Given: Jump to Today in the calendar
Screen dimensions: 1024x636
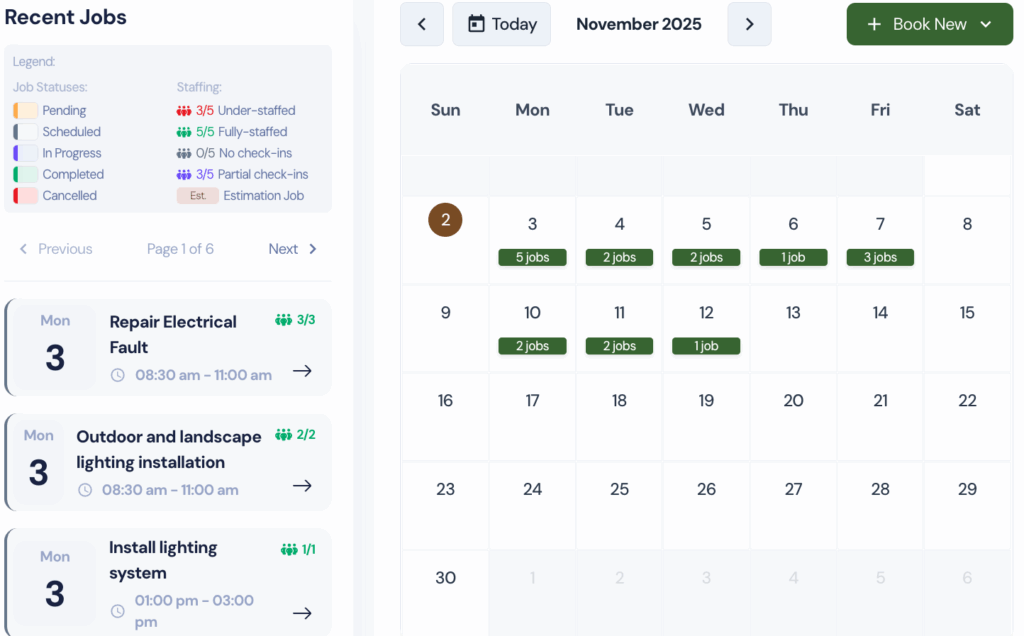Looking at the screenshot, I should [501, 24].
